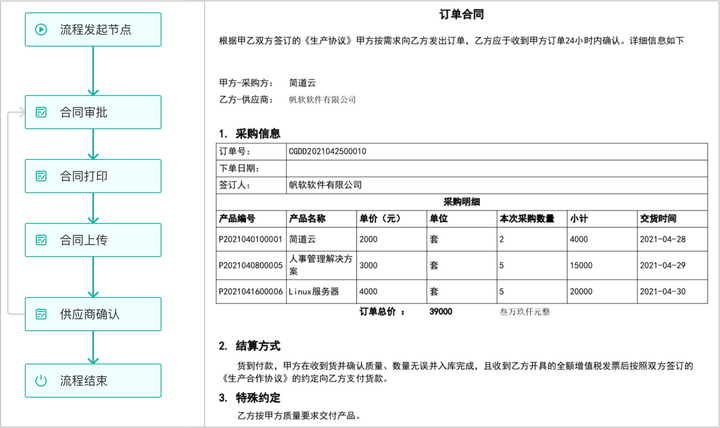The height and width of the screenshot is (428, 720).
Task: Click product code P2021040100001
Action: point(250,239)
